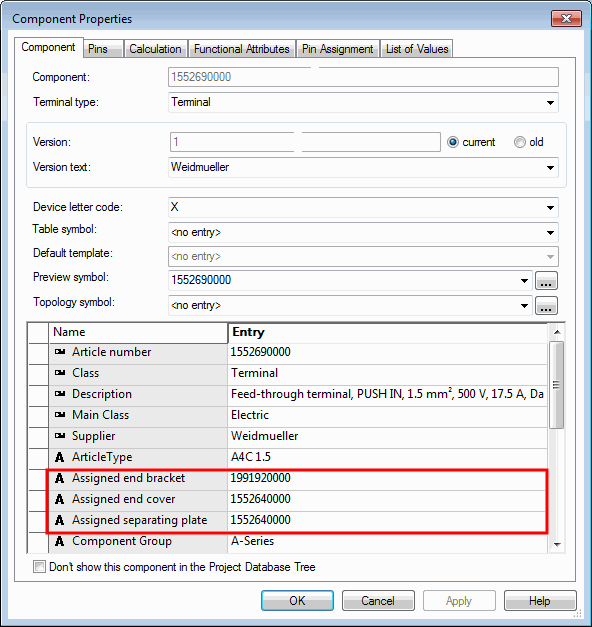Click the Article number row icon
The height and width of the screenshot is (627, 592).
point(60,352)
